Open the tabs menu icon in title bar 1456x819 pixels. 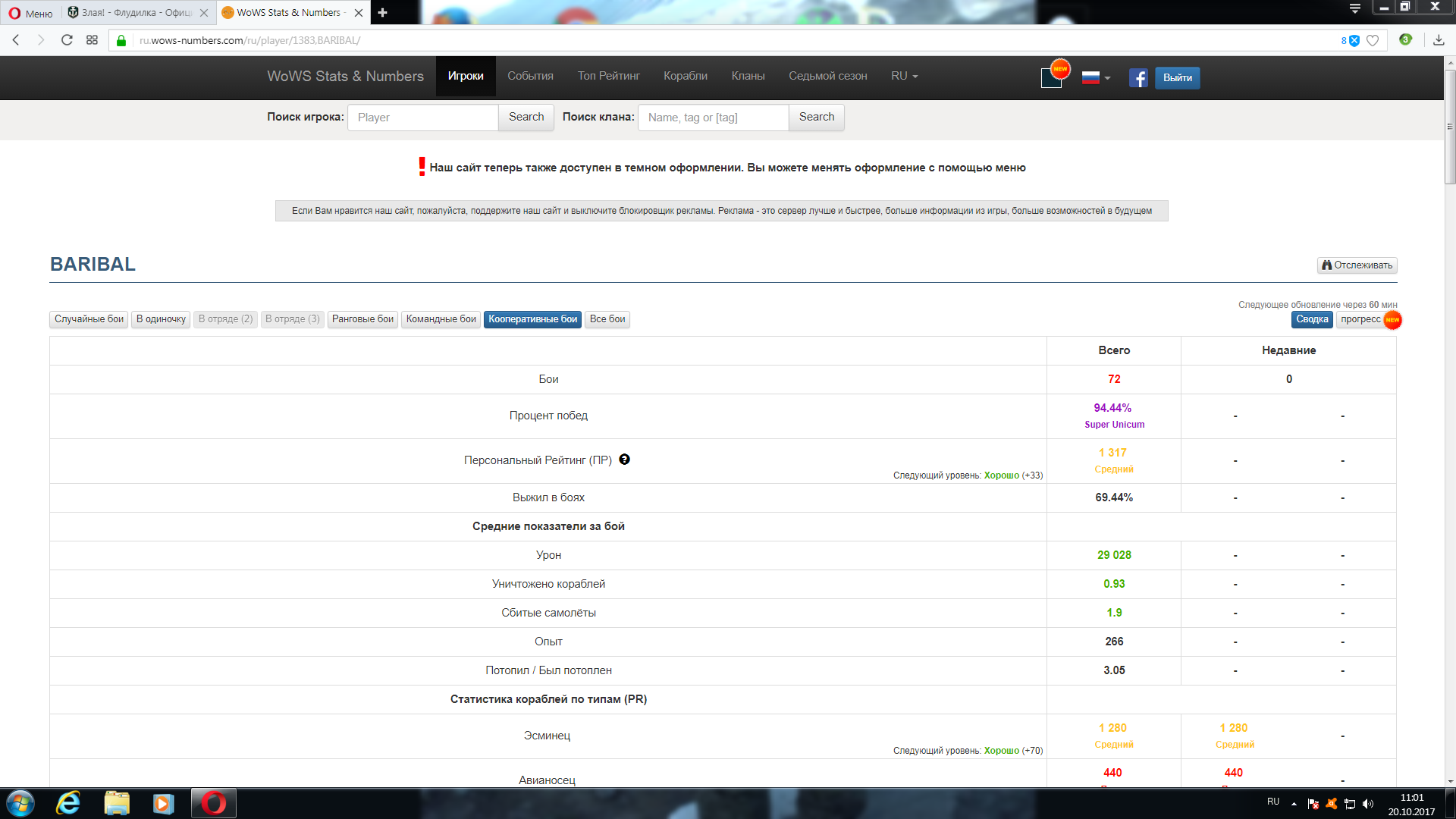point(1355,8)
